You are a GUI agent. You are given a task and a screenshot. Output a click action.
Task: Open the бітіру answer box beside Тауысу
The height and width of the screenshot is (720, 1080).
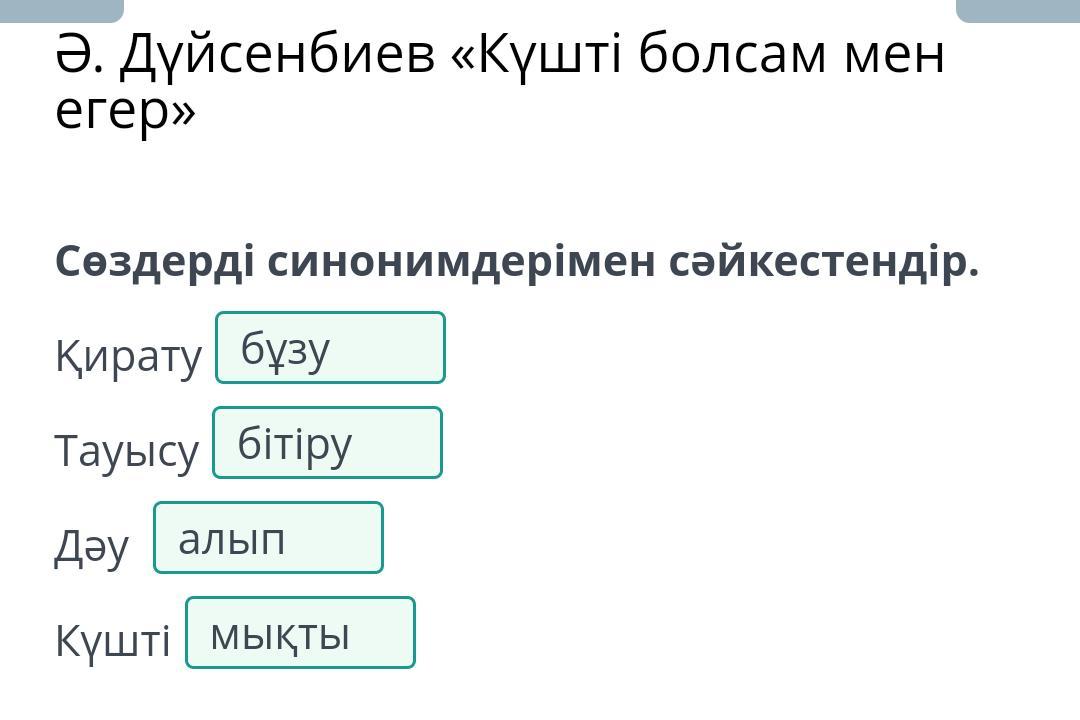(327, 443)
